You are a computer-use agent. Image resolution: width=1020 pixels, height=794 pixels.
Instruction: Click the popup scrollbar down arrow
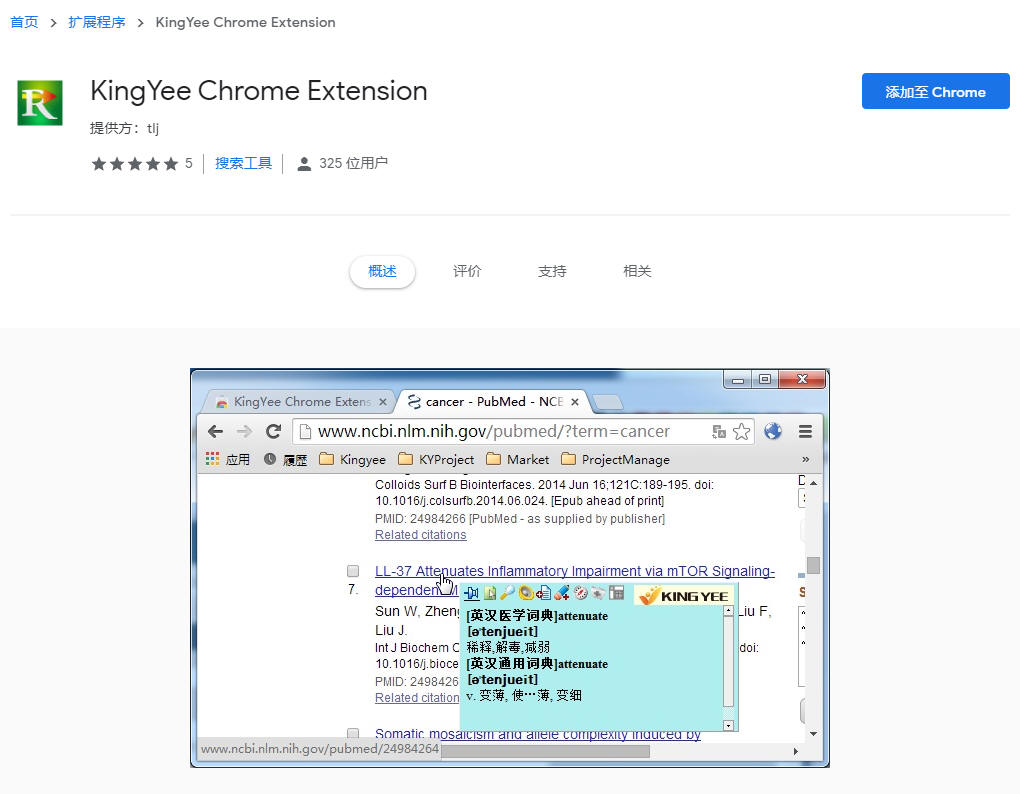(729, 725)
